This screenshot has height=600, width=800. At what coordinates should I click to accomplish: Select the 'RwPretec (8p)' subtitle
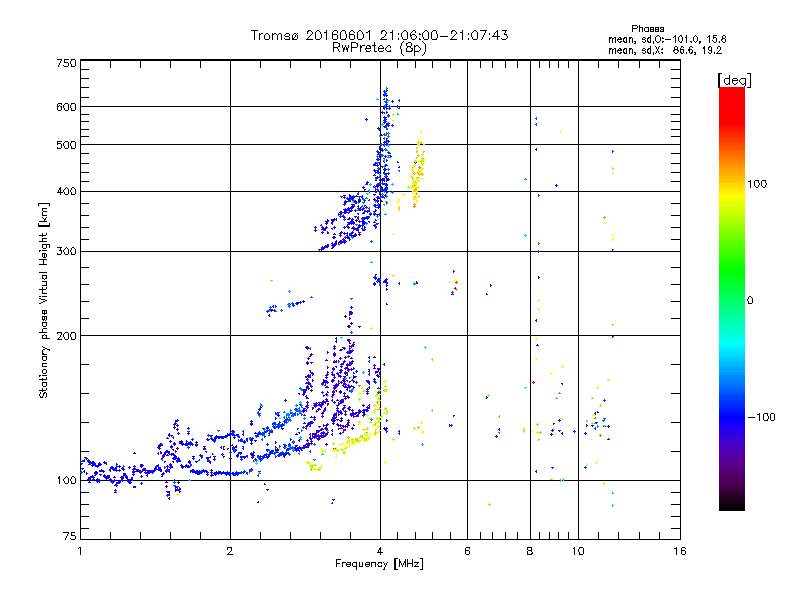(379, 48)
